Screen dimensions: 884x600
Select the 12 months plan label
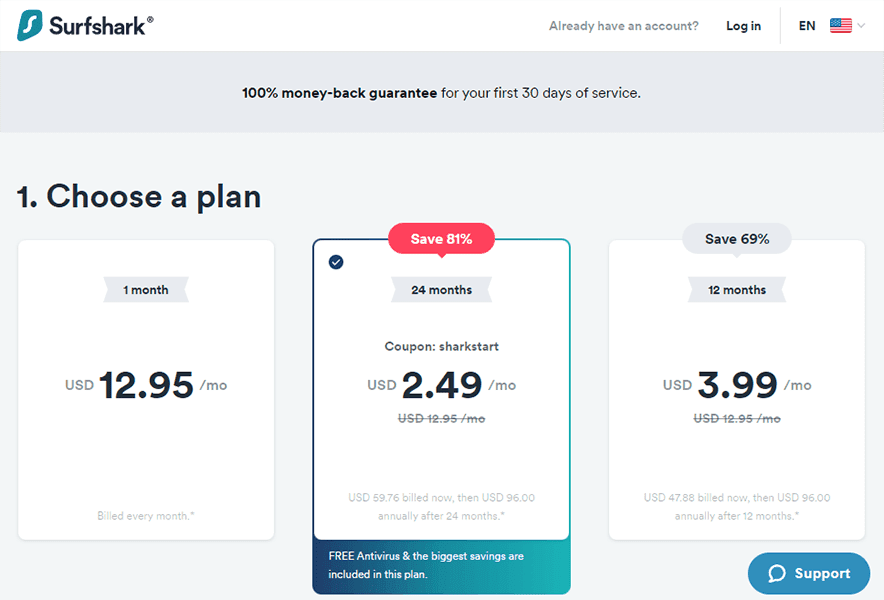click(x=737, y=290)
